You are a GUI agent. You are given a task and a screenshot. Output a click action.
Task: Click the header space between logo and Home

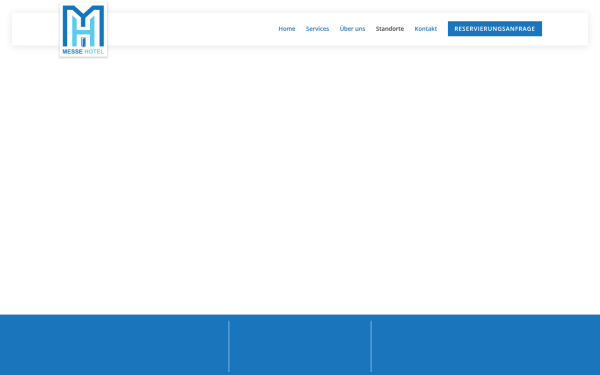pos(192,29)
